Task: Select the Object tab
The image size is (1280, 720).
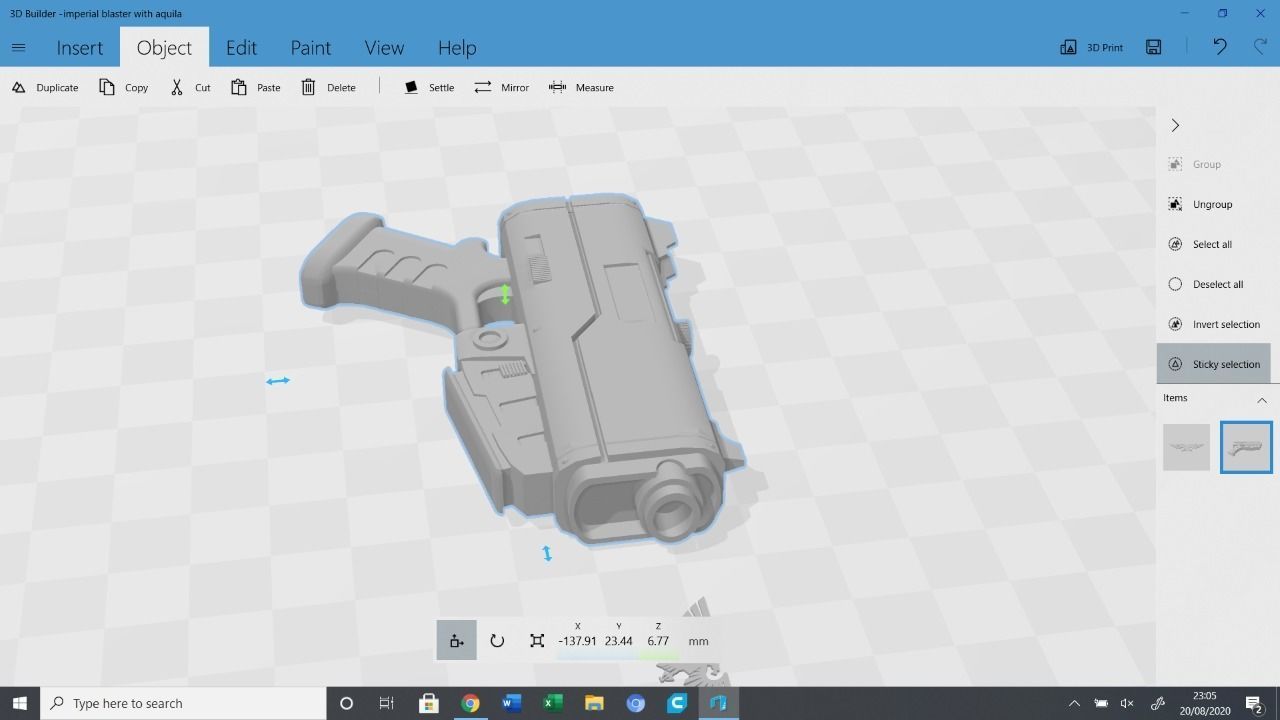Action: coord(164,47)
